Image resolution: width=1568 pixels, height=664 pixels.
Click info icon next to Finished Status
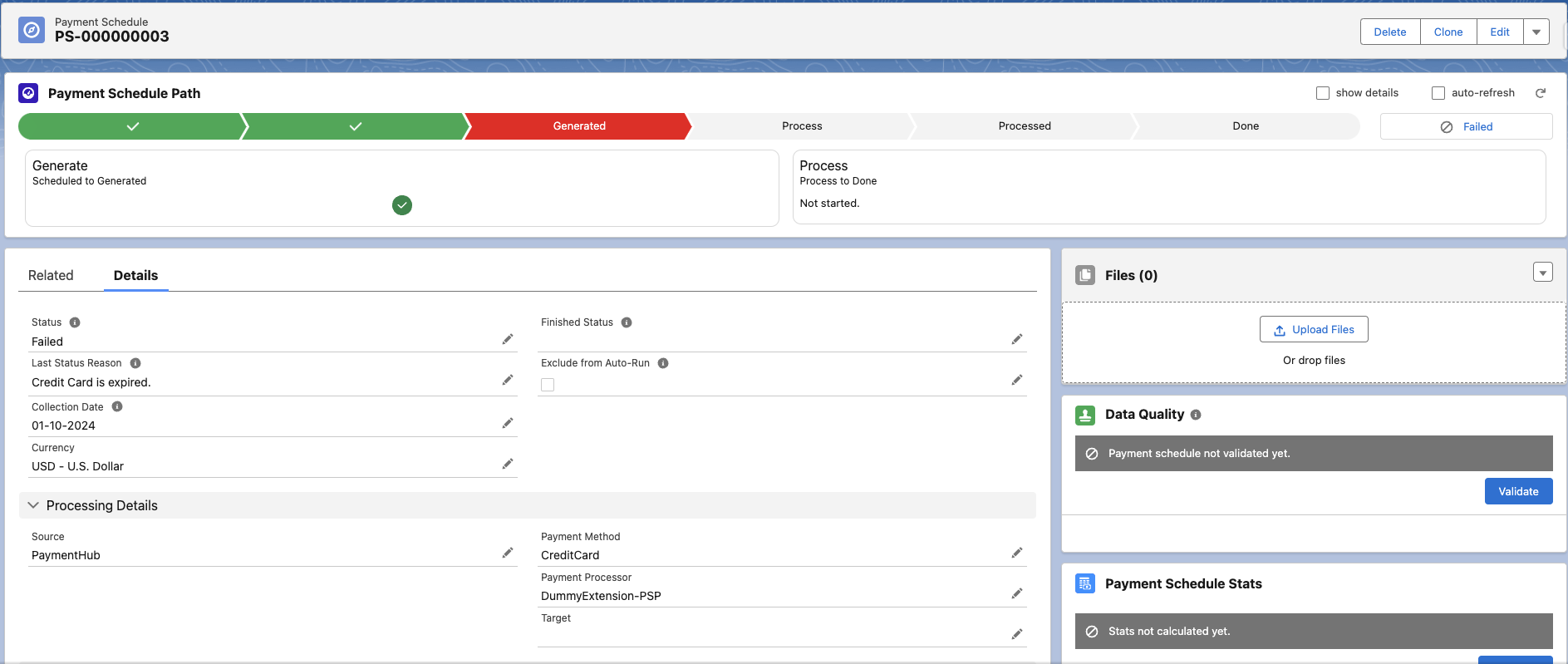(x=627, y=322)
